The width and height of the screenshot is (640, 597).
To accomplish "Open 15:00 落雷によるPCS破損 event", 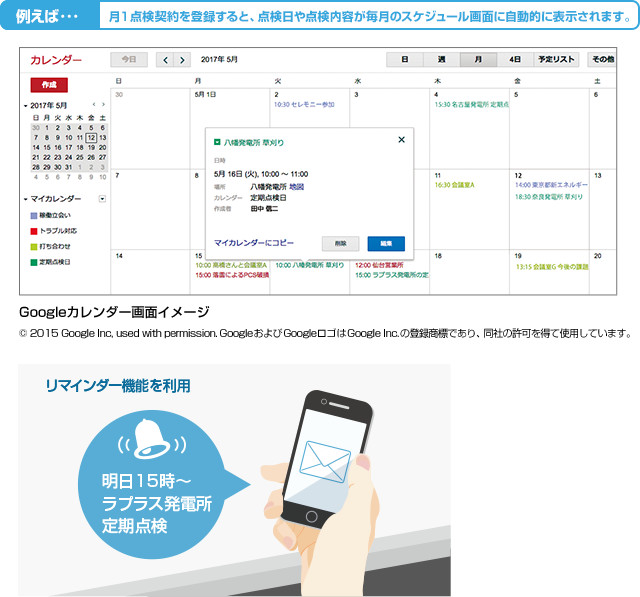I will pos(232,275).
